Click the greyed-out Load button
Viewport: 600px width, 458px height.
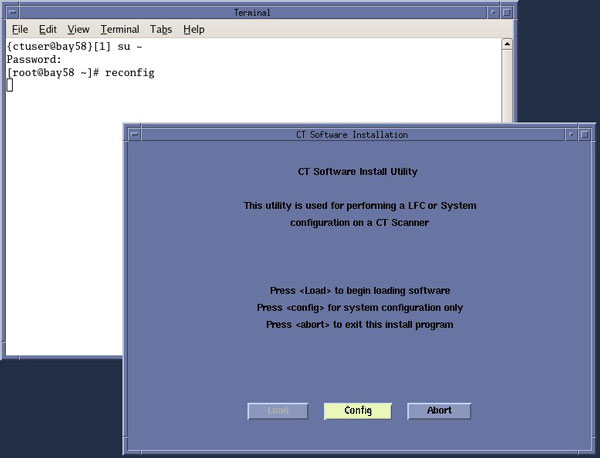(279, 411)
